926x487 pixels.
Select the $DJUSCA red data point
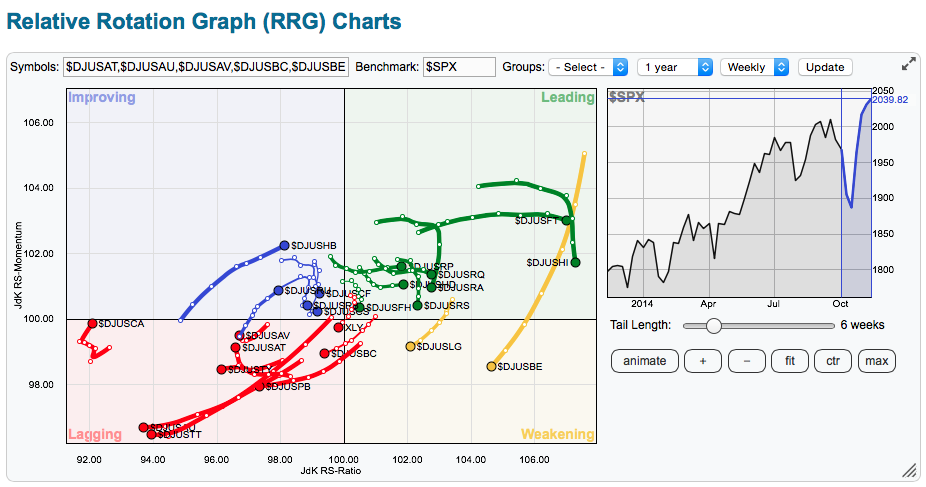click(92, 324)
